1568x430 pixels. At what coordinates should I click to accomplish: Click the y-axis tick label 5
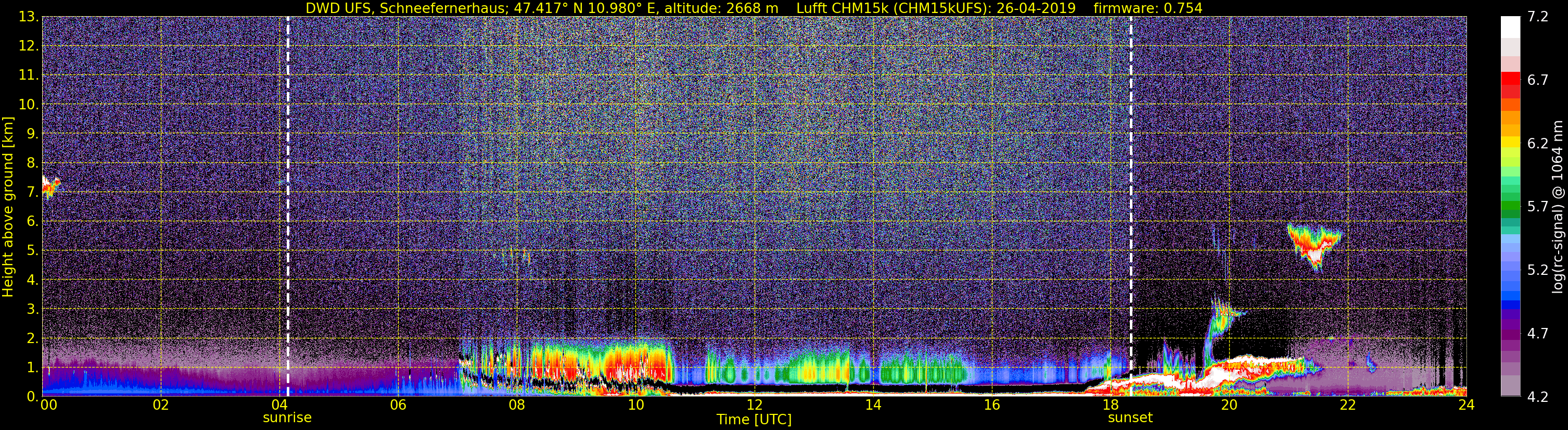point(33,250)
